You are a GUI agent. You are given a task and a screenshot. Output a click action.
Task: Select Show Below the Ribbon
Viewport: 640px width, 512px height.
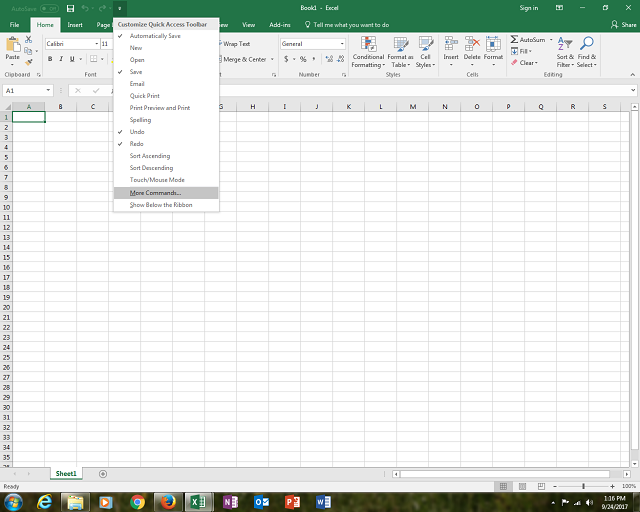pos(166,205)
